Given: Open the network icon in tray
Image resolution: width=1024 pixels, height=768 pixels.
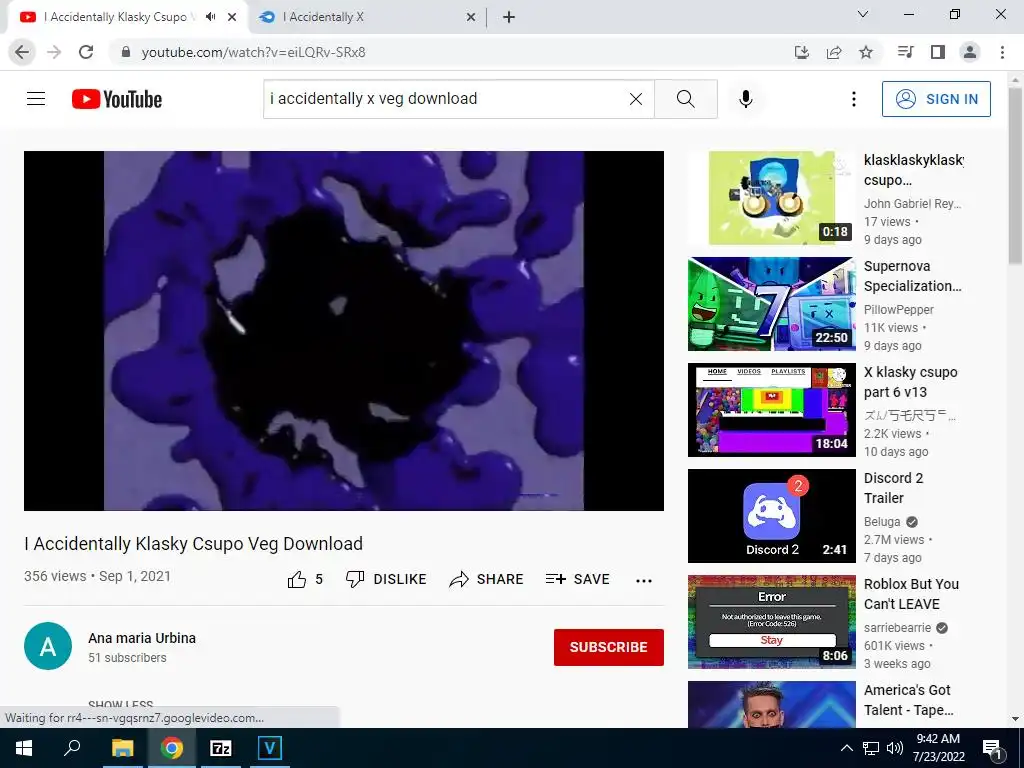Looking at the screenshot, I should tap(871, 748).
